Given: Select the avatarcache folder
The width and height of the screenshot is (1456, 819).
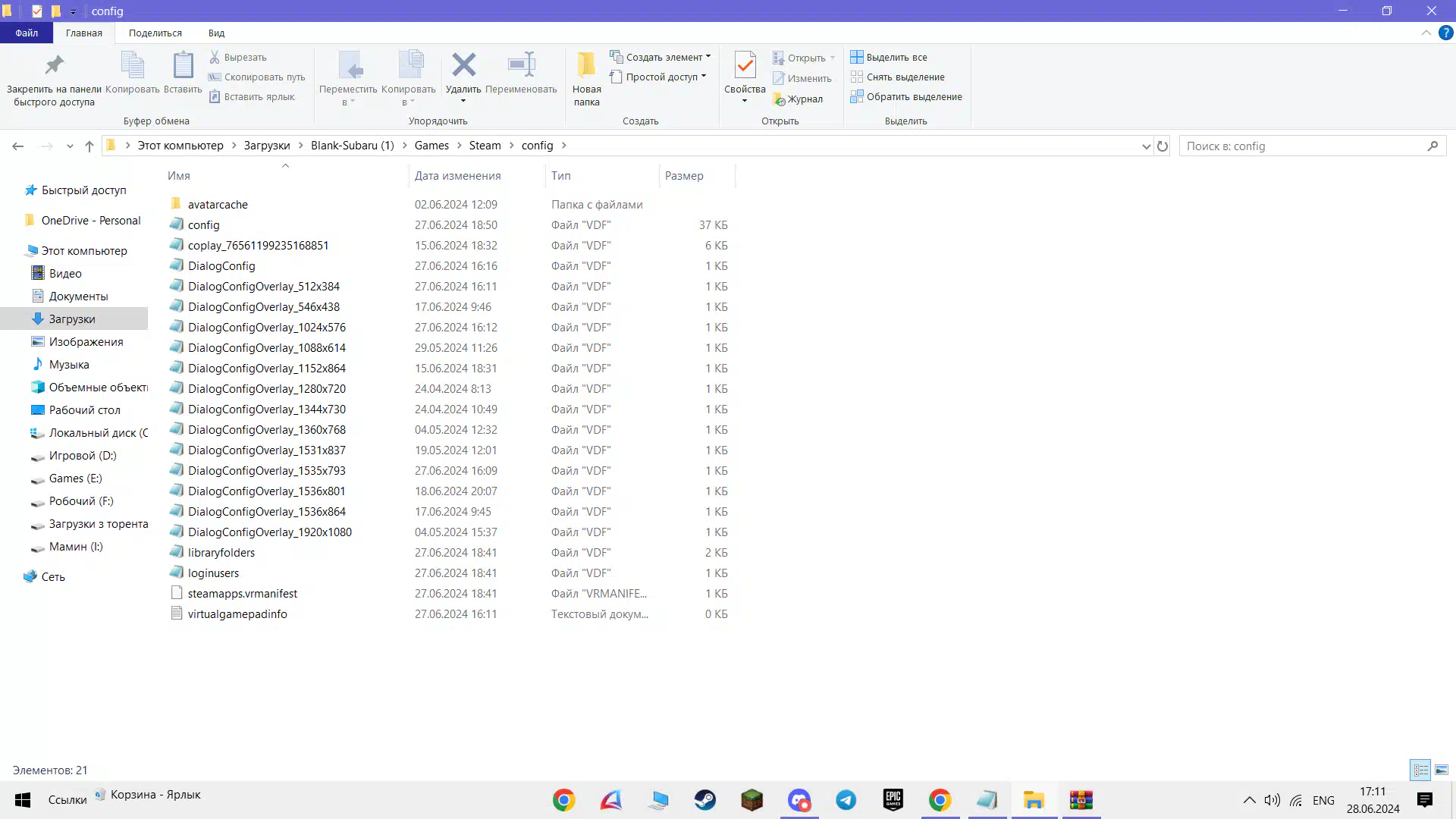Looking at the screenshot, I should pyautogui.click(x=218, y=204).
